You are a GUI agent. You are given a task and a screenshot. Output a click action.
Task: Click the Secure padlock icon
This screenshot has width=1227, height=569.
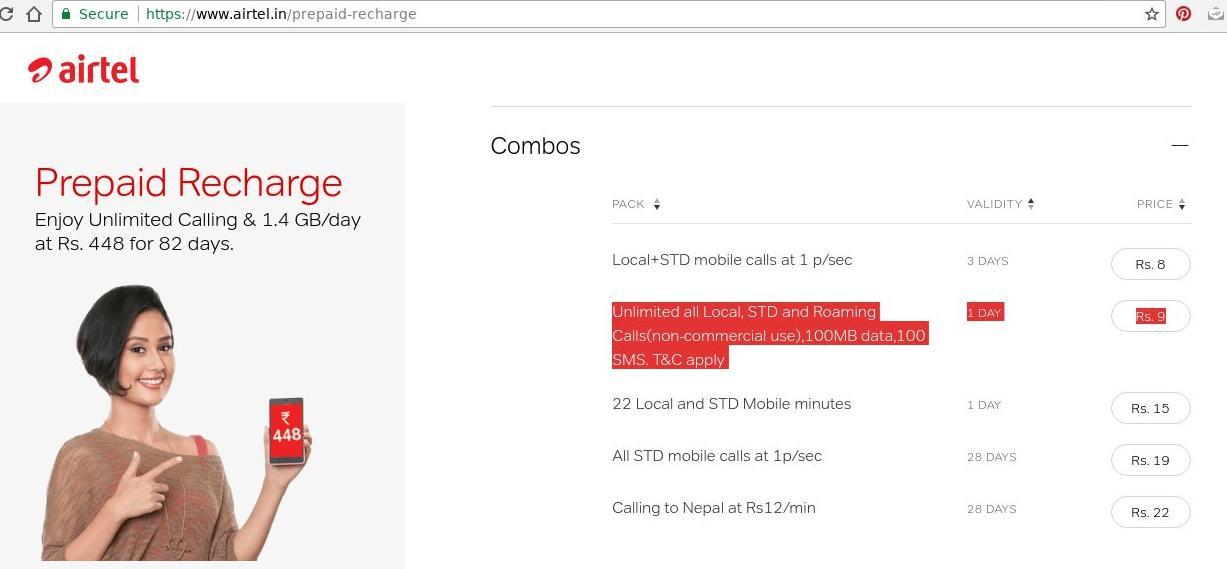tap(66, 14)
